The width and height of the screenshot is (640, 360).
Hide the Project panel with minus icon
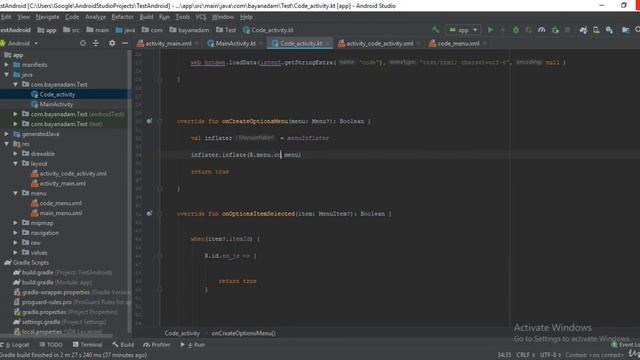tap(125, 43)
